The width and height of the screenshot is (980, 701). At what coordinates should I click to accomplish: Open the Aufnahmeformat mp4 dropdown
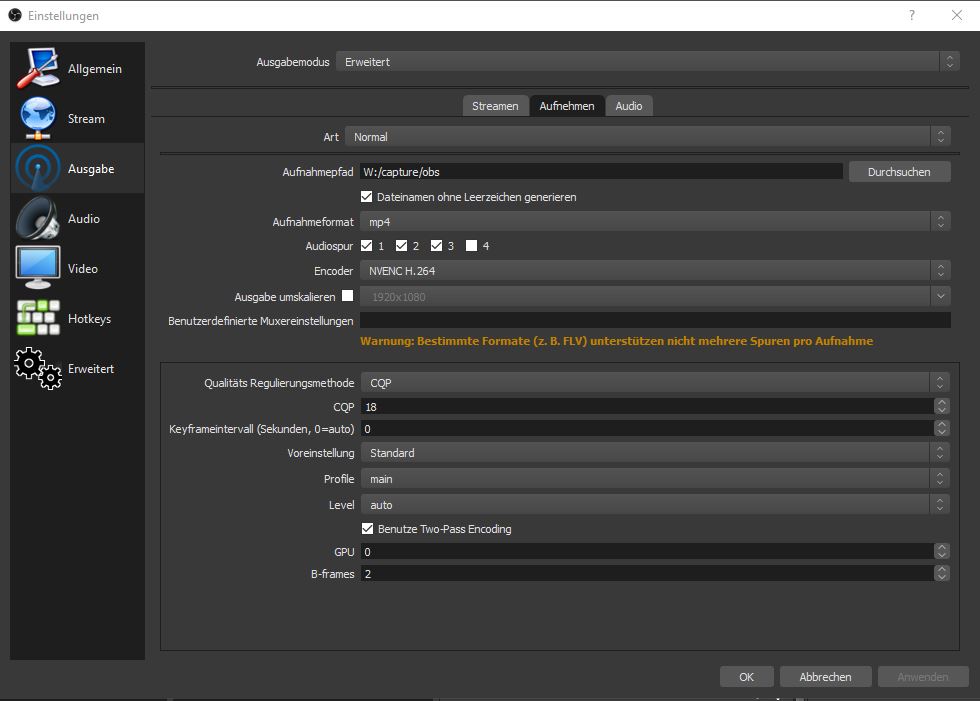coord(655,222)
